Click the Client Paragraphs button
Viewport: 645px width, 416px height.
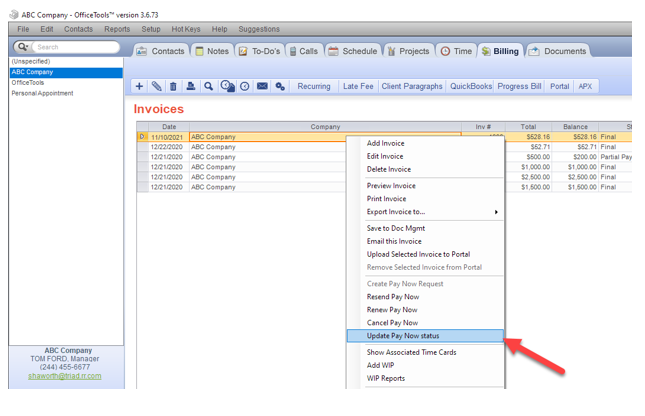click(x=412, y=86)
